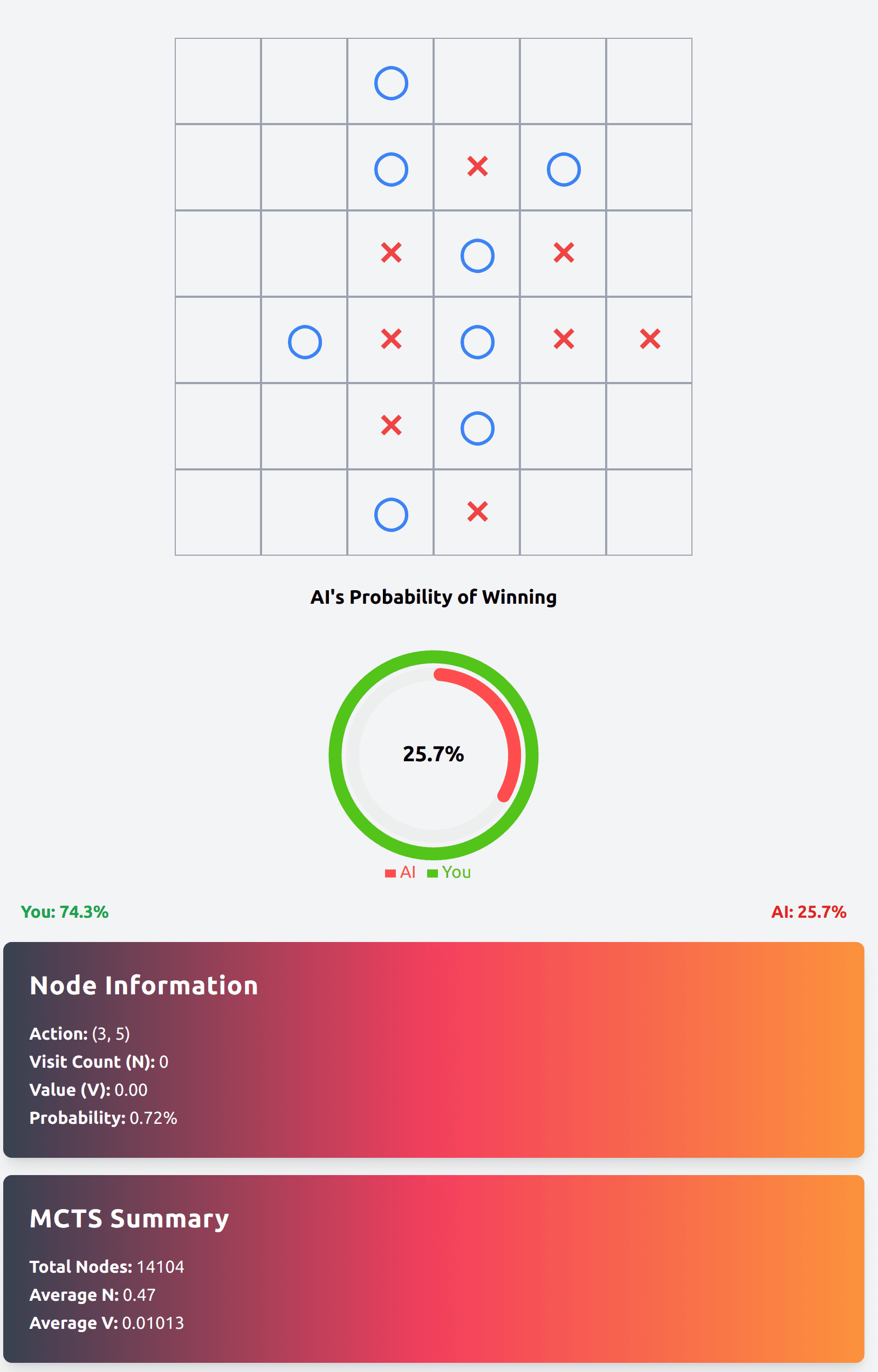878x1372 pixels.
Task: Place a move in the empty top-left corner cell
Action: (x=218, y=81)
